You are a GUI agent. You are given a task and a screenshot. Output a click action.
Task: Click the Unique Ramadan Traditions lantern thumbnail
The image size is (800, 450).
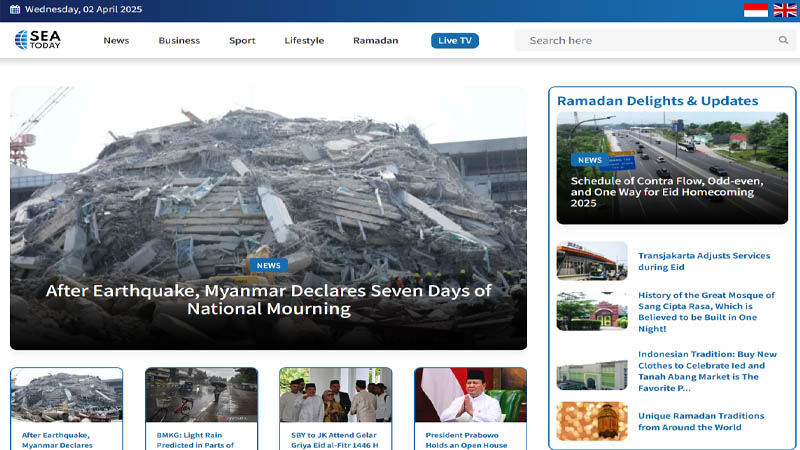coord(592,421)
